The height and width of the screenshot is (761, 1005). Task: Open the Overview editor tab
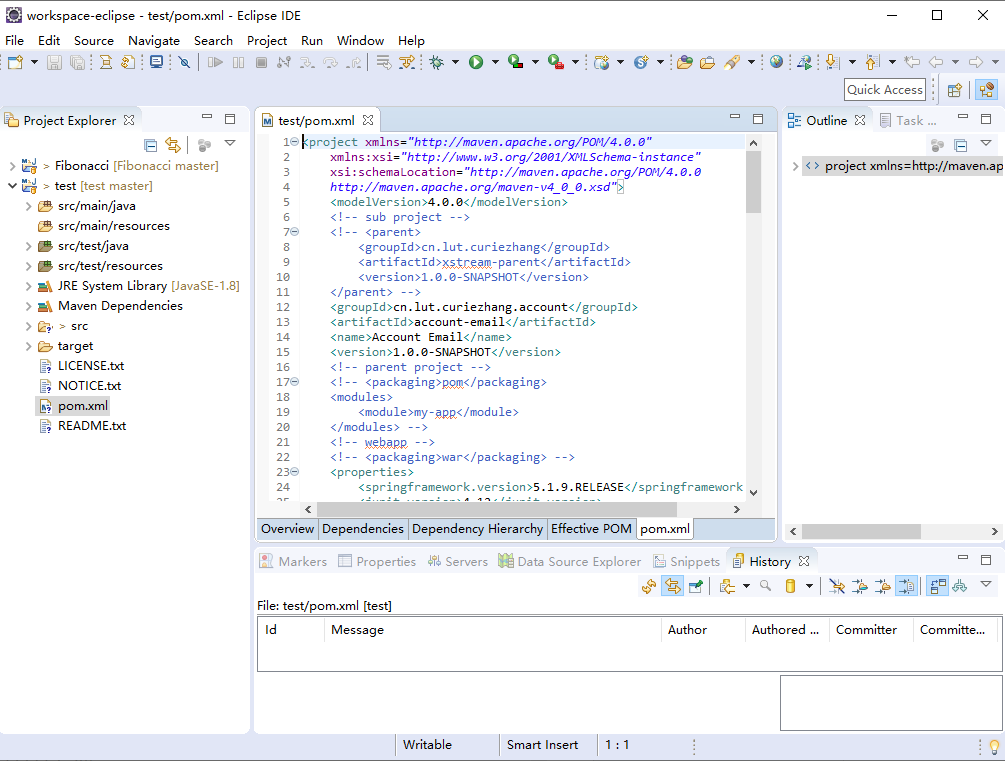(x=287, y=529)
